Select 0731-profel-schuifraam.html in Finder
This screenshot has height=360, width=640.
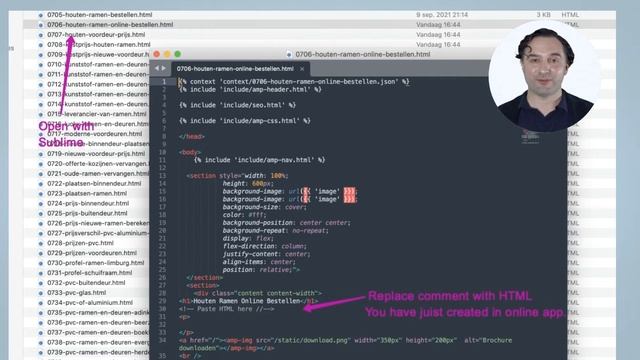click(89, 273)
